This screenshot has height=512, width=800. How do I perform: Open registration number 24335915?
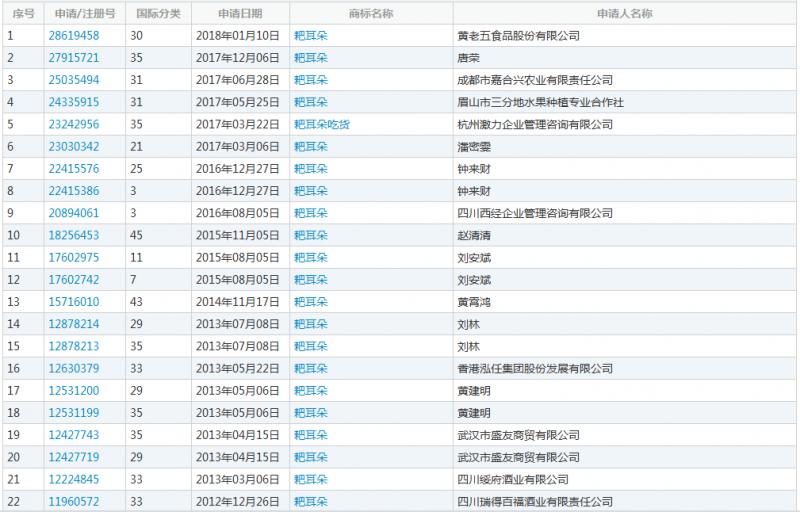click(x=73, y=102)
